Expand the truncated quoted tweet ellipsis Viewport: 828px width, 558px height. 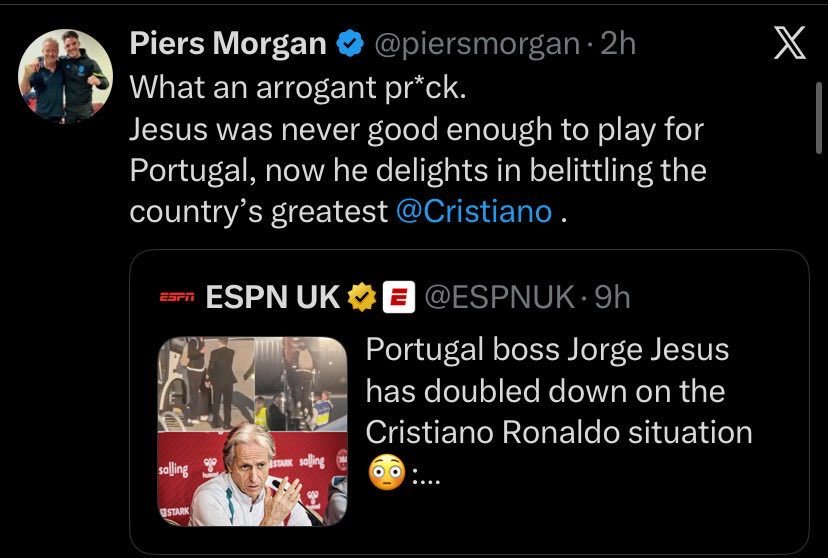pos(425,478)
